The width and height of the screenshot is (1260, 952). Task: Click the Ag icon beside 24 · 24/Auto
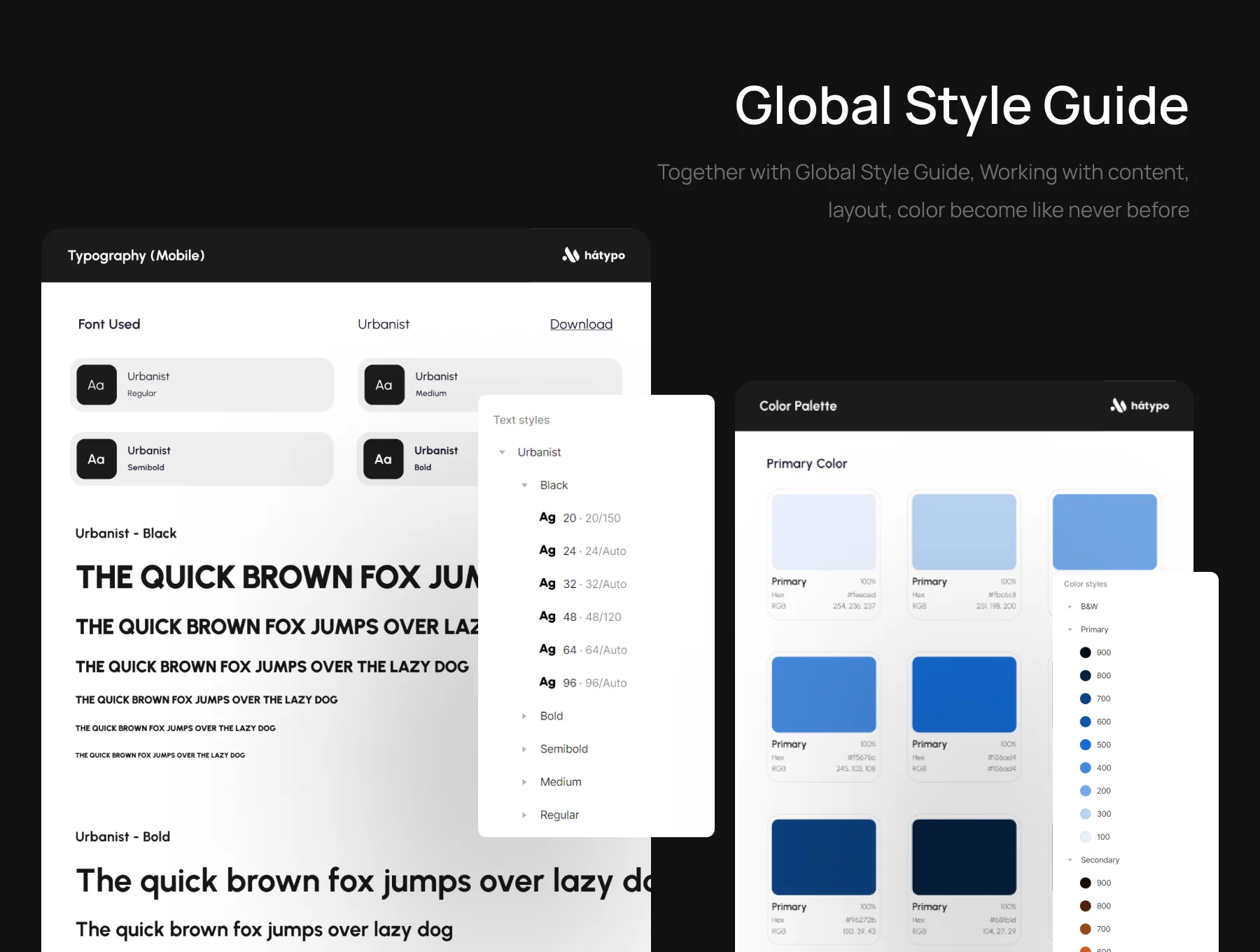point(547,550)
